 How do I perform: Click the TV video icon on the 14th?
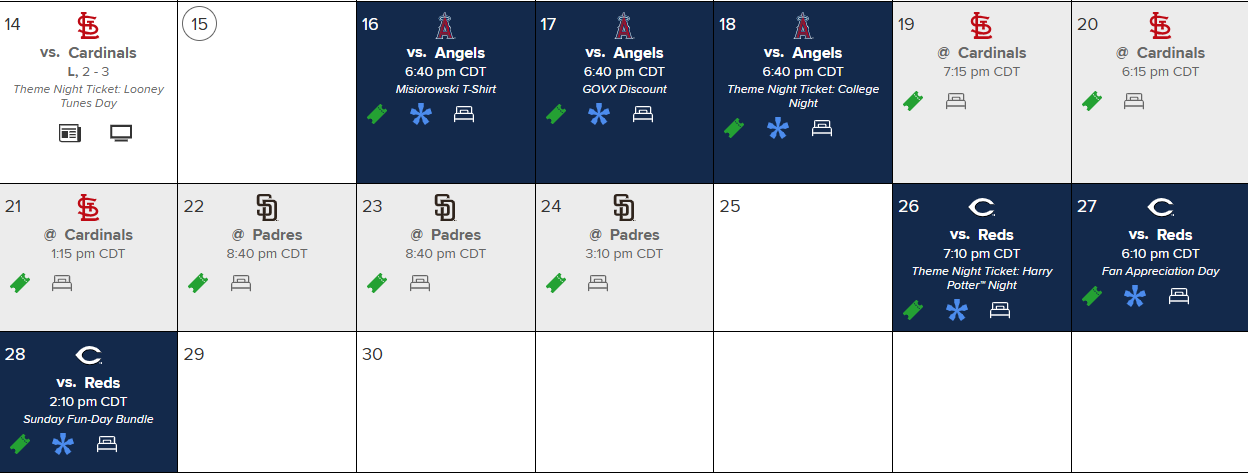click(121, 133)
